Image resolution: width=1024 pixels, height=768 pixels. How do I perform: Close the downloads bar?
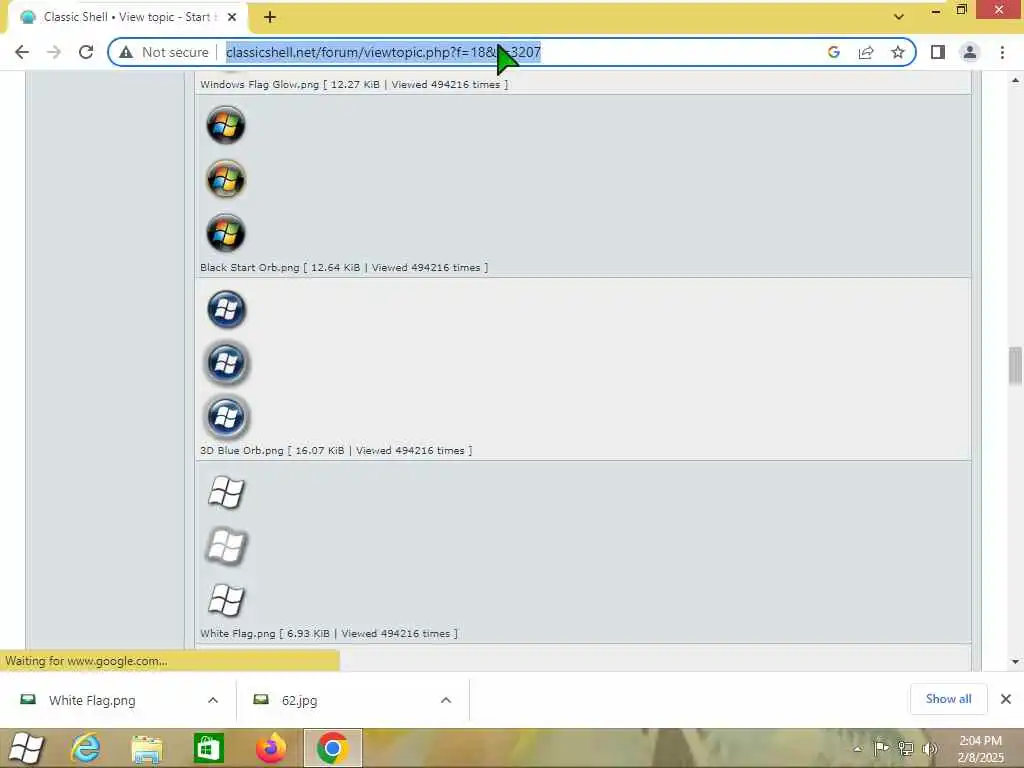click(1006, 699)
